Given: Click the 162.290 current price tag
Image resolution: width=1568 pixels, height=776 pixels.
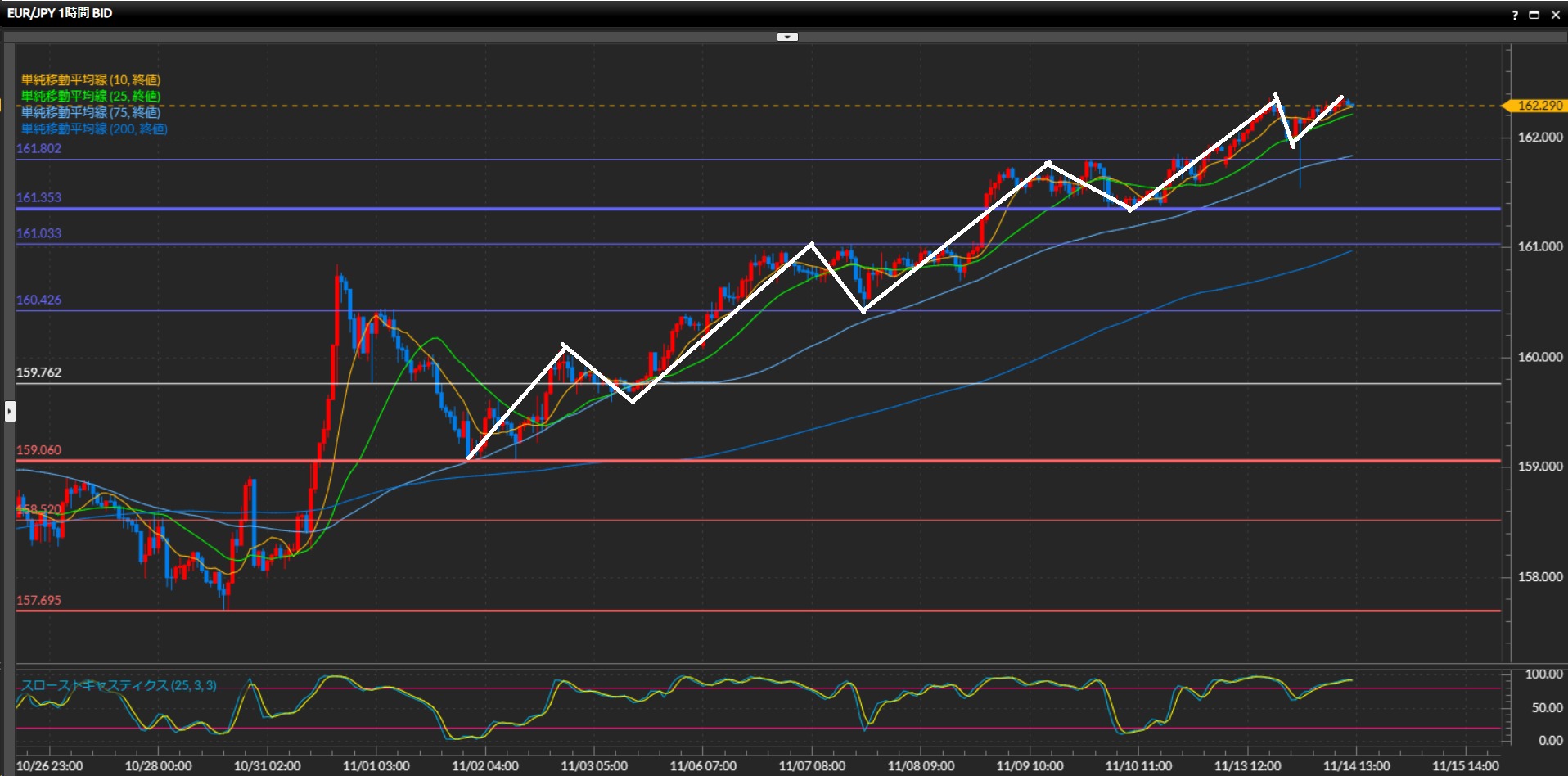Looking at the screenshot, I should (1537, 106).
